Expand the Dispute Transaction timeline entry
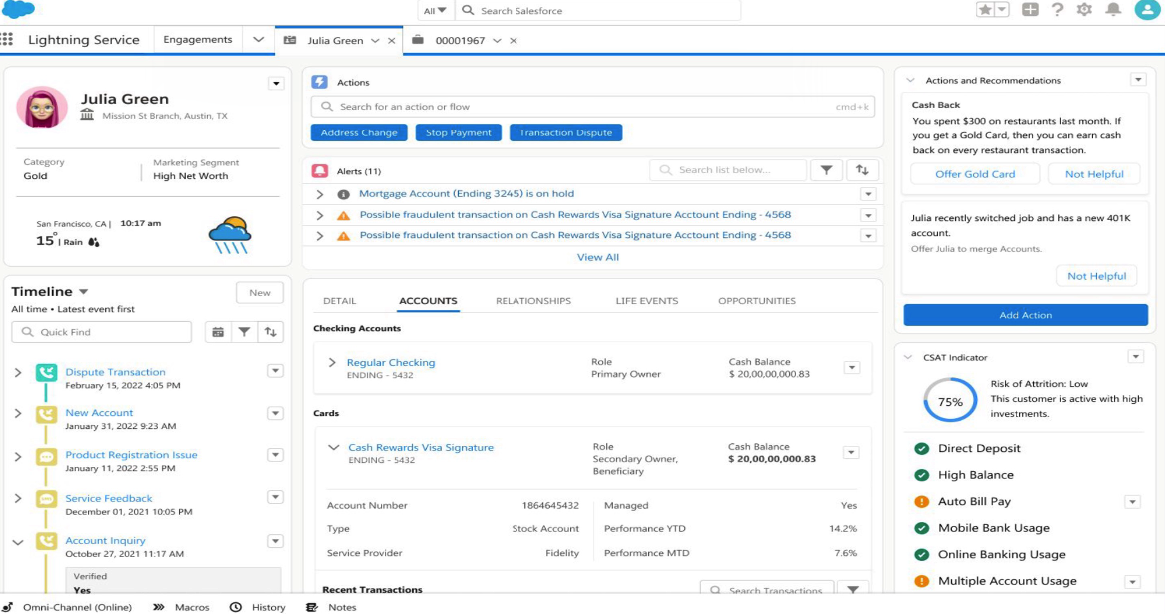The image size is (1165, 614). (x=18, y=373)
